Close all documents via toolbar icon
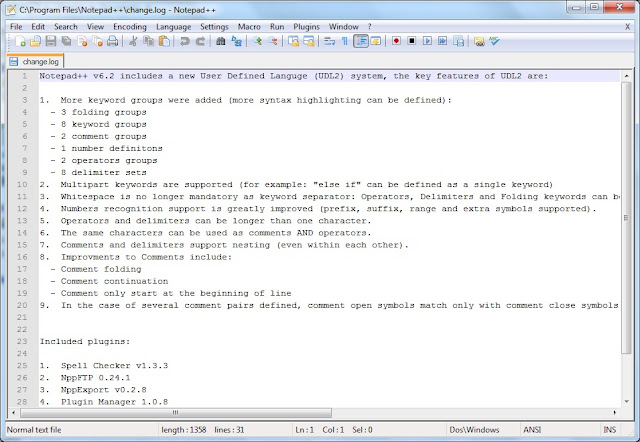This screenshot has width=640, height=442. (x=97, y=41)
